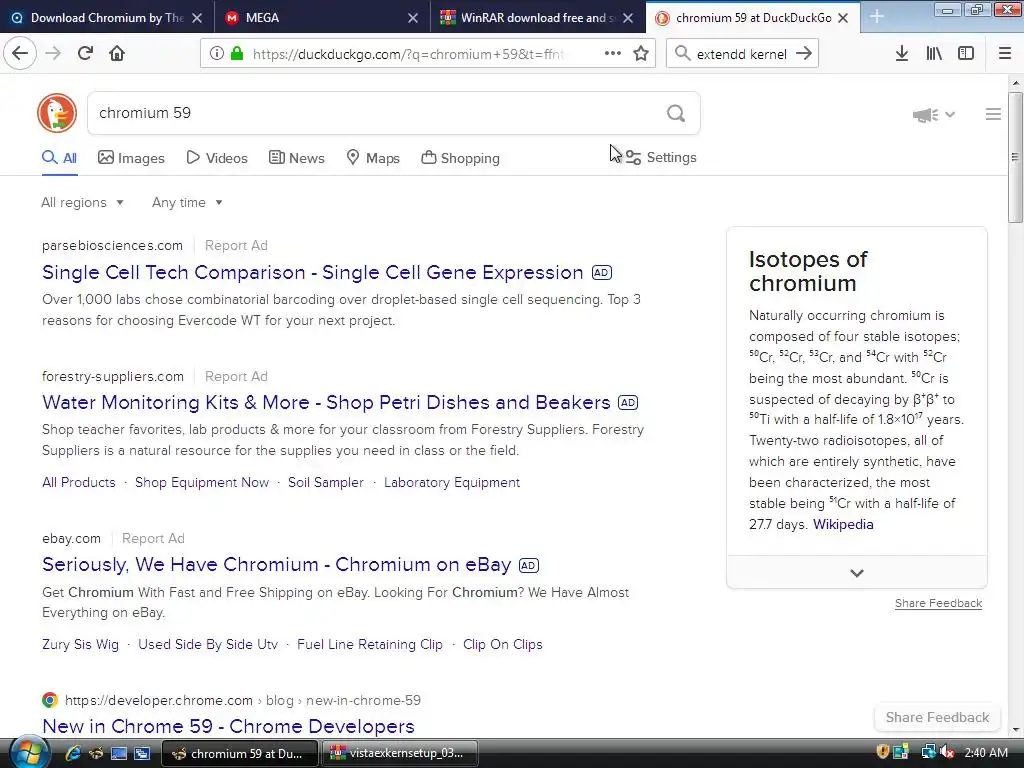The height and width of the screenshot is (768, 1024).
Task: Expand the Any time filter
Action: point(187,202)
